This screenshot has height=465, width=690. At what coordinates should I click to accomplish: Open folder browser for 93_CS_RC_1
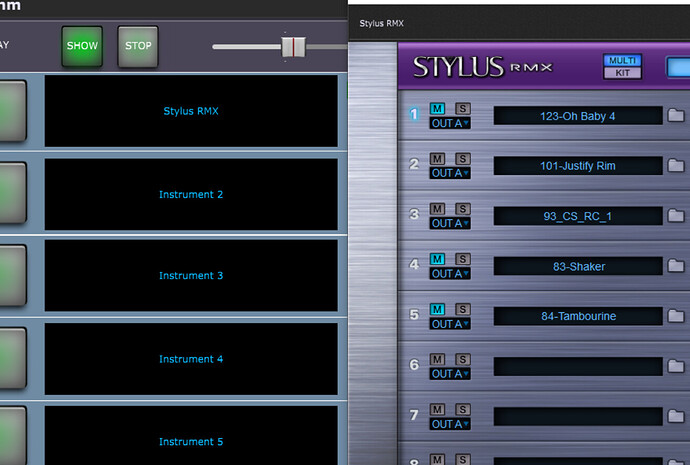[x=676, y=216]
